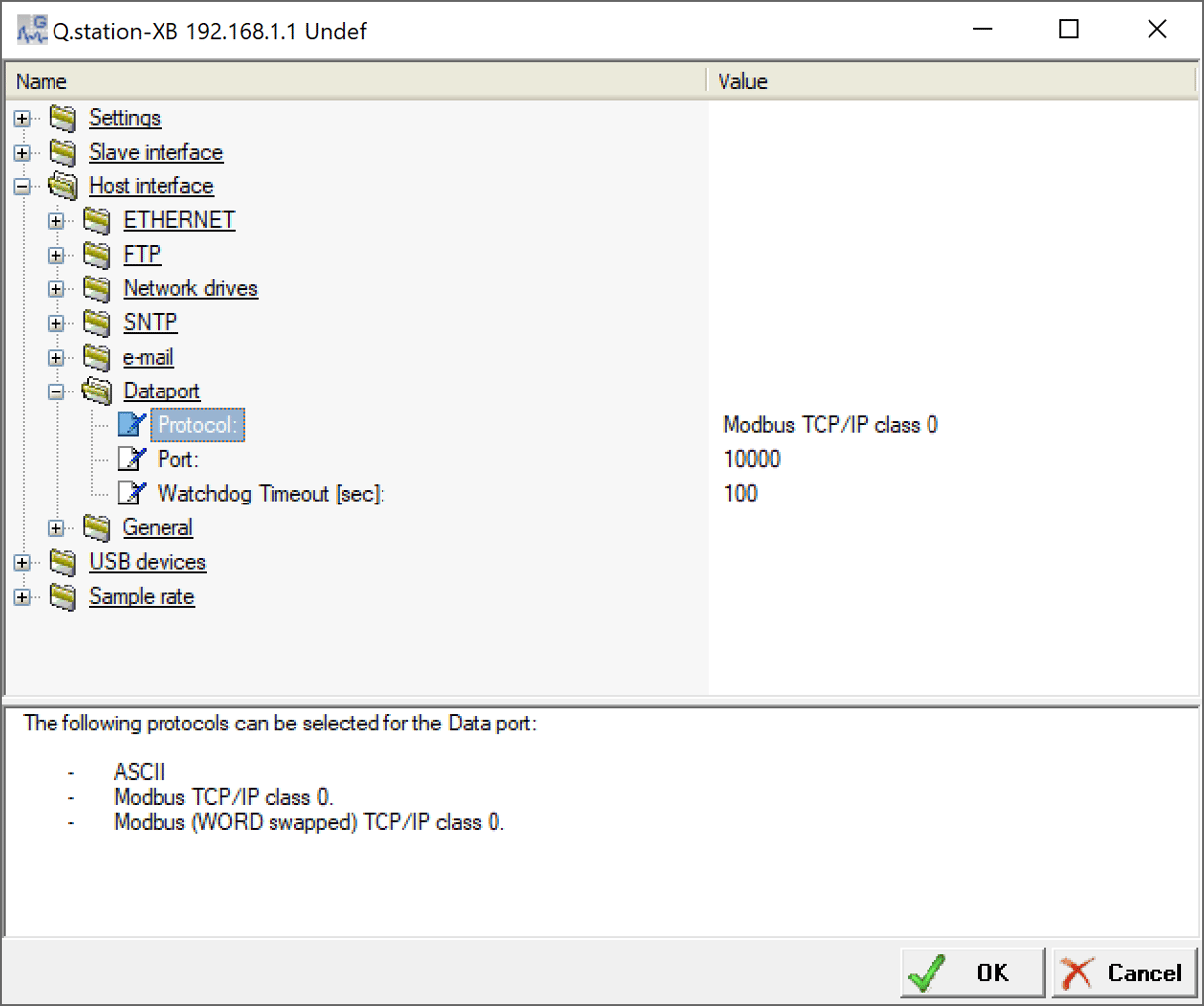Click the SNTP folder icon
The height and width of the screenshot is (1006, 1204).
pyautogui.click(x=97, y=322)
